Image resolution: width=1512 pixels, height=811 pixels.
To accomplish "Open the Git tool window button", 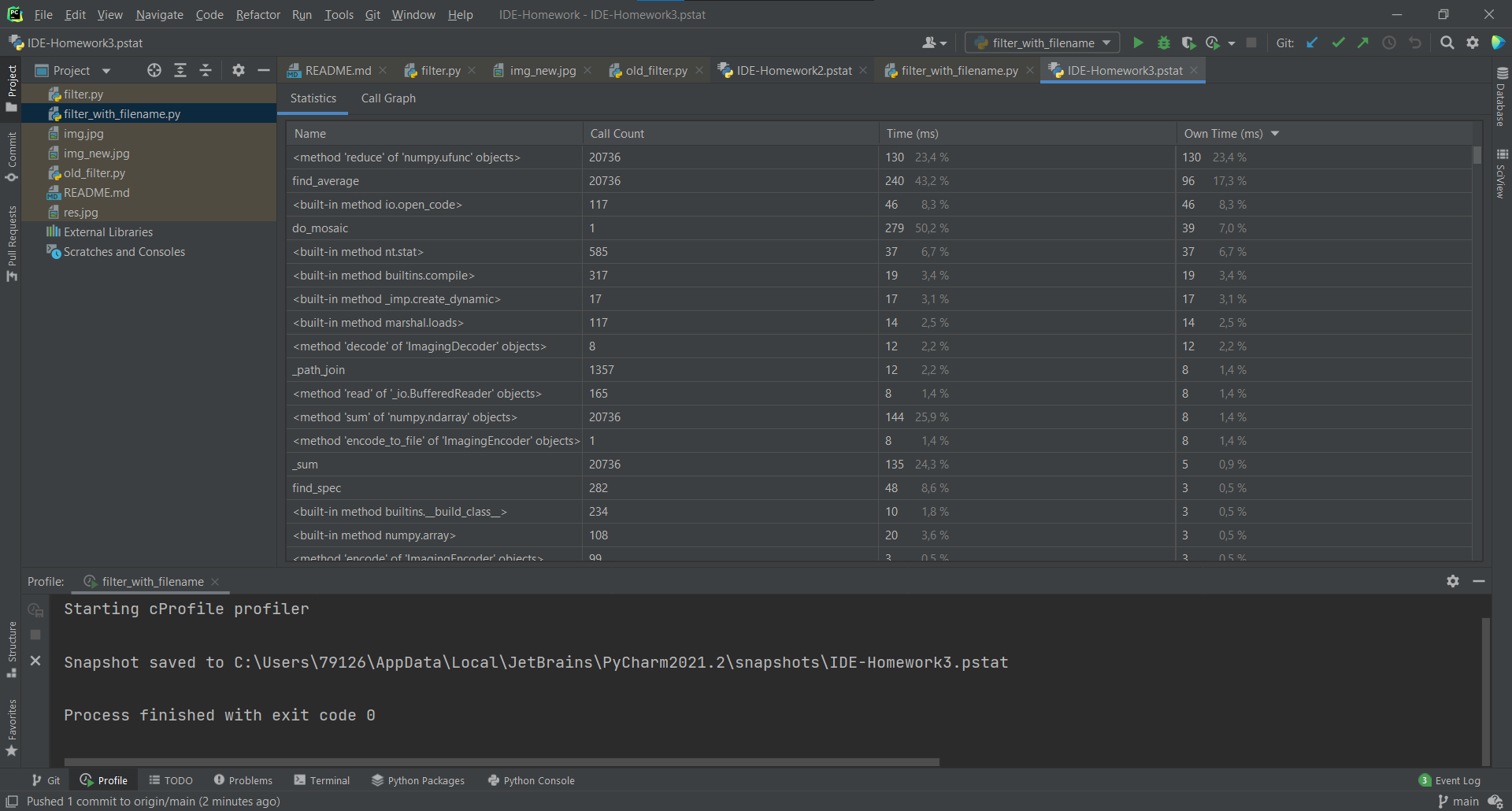I will coord(46,781).
